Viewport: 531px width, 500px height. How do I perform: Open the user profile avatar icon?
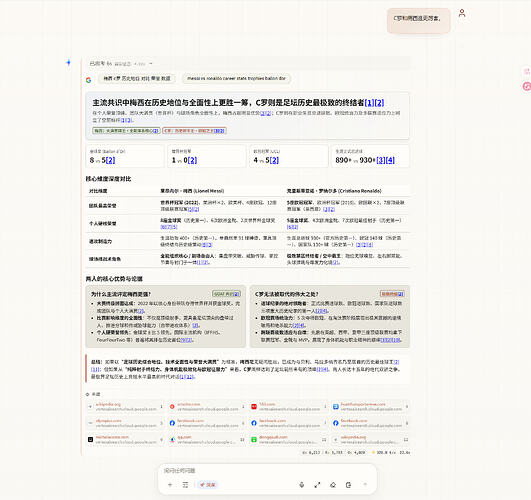click(x=462, y=13)
